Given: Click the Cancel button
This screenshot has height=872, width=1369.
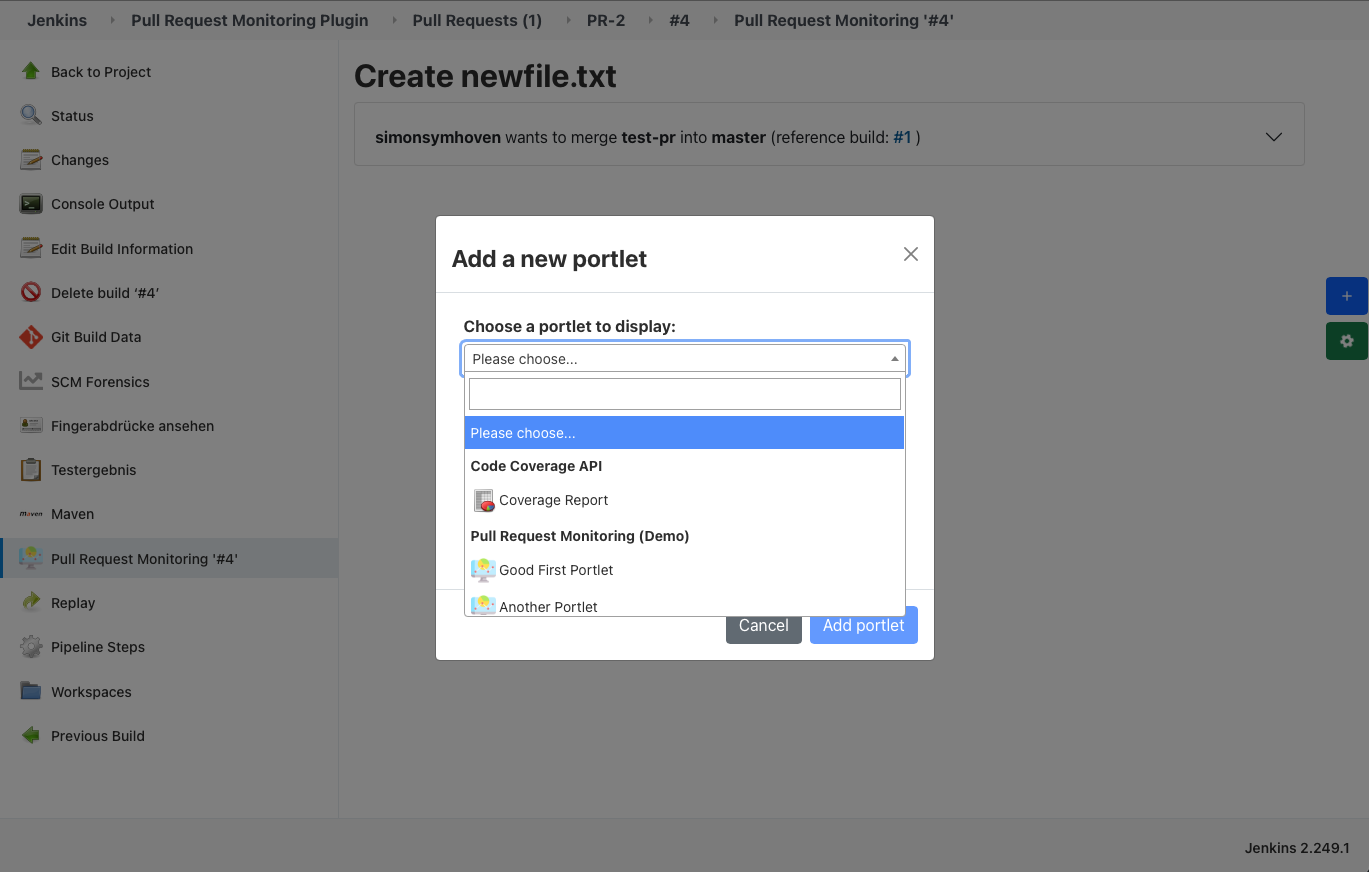Looking at the screenshot, I should click(x=764, y=625).
